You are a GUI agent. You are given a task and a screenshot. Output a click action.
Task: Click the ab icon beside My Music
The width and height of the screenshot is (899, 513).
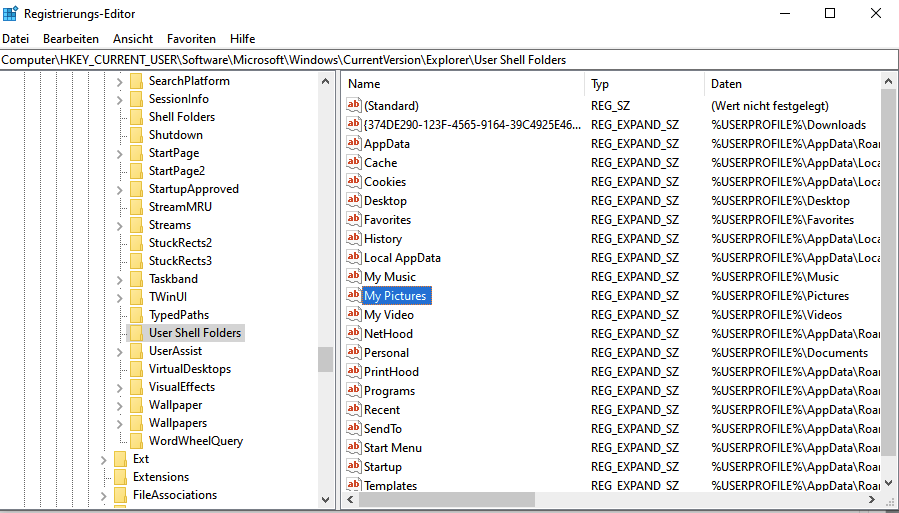point(354,276)
